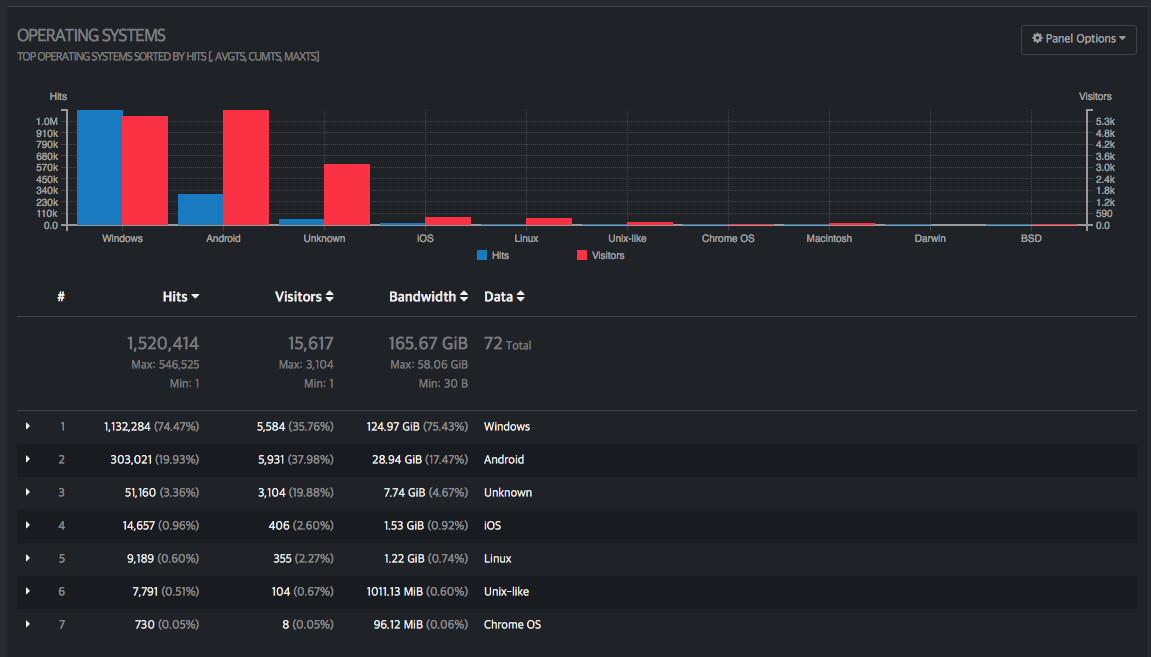
Task: Expand the Linux row arrow
Action: [28, 558]
